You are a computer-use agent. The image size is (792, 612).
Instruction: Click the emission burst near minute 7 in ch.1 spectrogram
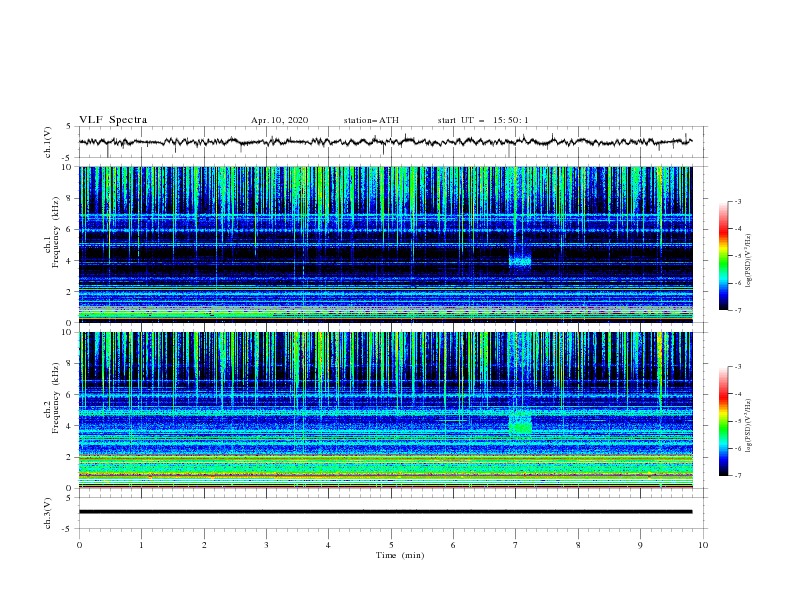point(520,261)
